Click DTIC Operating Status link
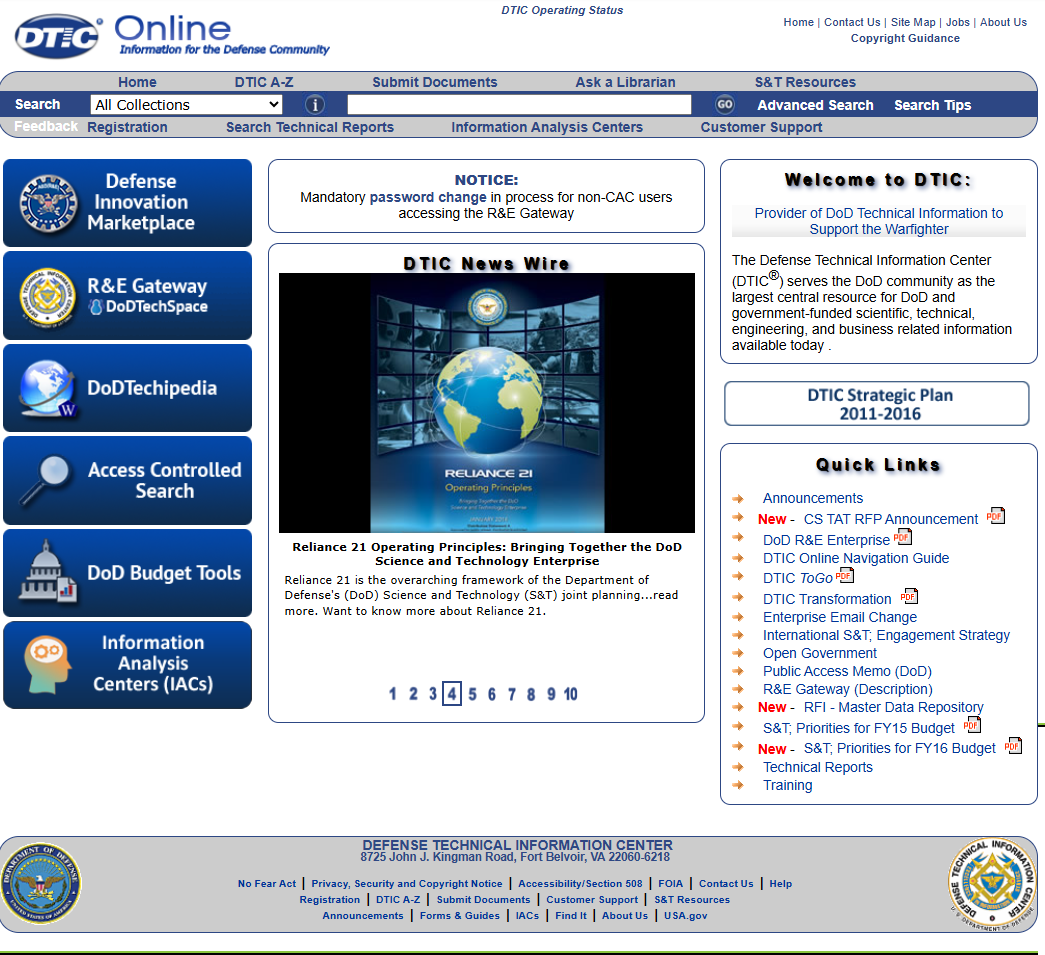The width and height of the screenshot is (1045, 955). (562, 10)
